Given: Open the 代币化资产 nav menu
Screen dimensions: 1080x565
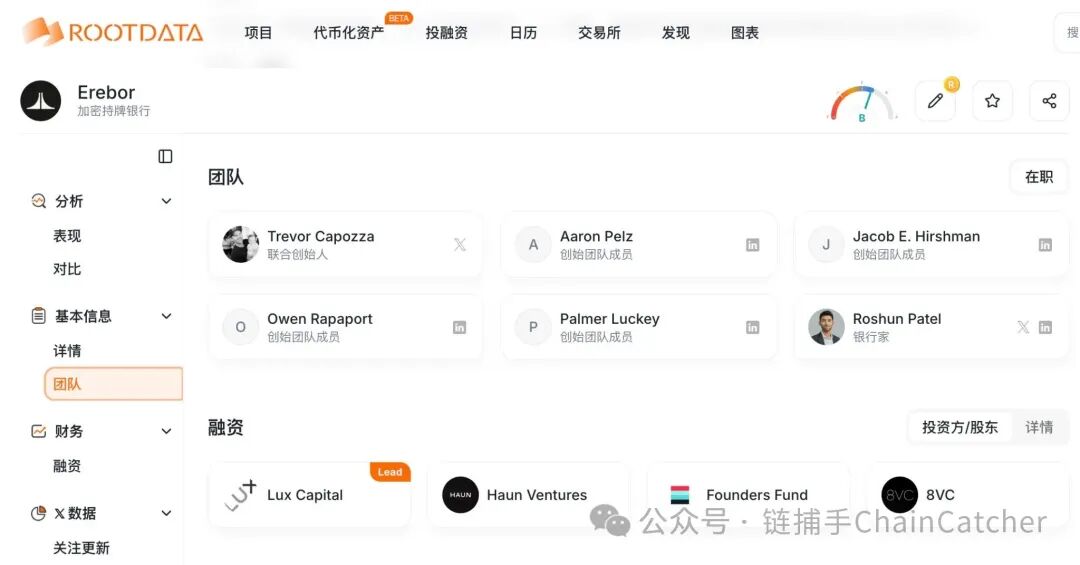Looking at the screenshot, I should pos(349,32).
